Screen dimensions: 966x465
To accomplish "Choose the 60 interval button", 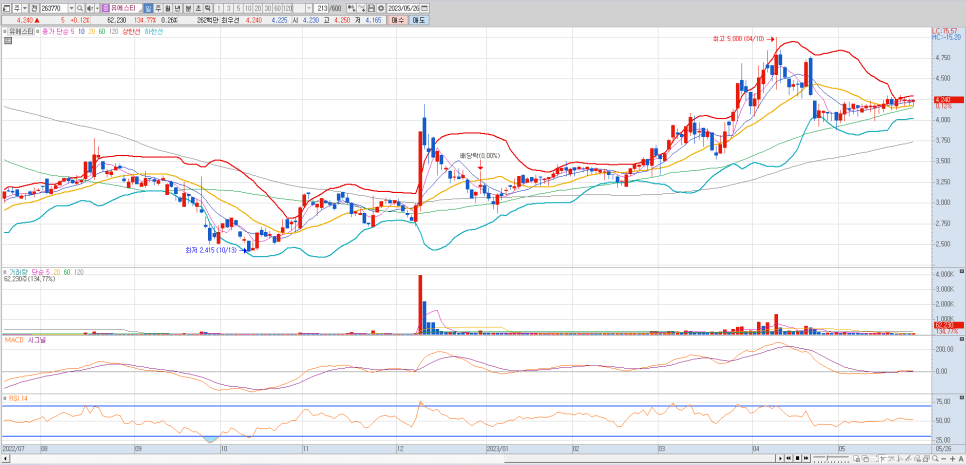I will tap(277, 8).
